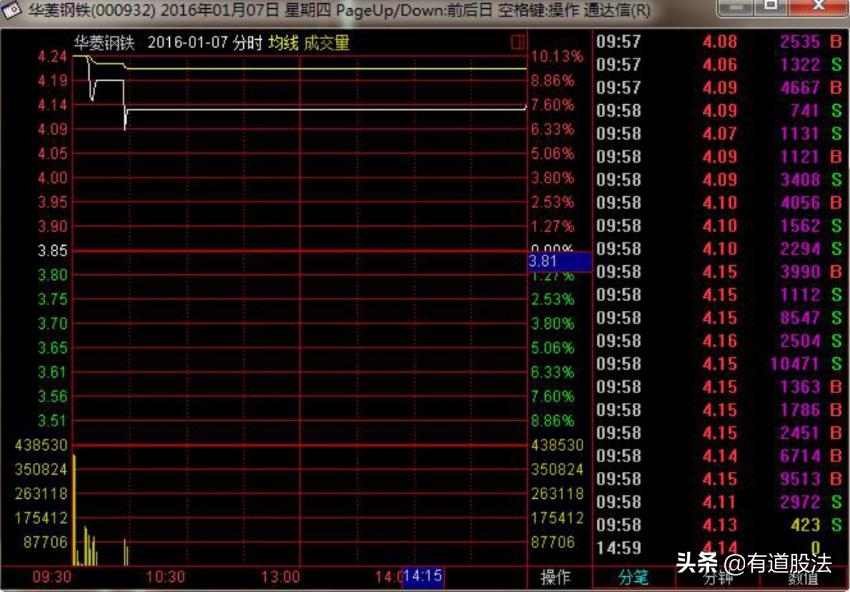The height and width of the screenshot is (592, 850).
Task: Click the tall opening volume bar at 09:30
Action: click(74, 510)
